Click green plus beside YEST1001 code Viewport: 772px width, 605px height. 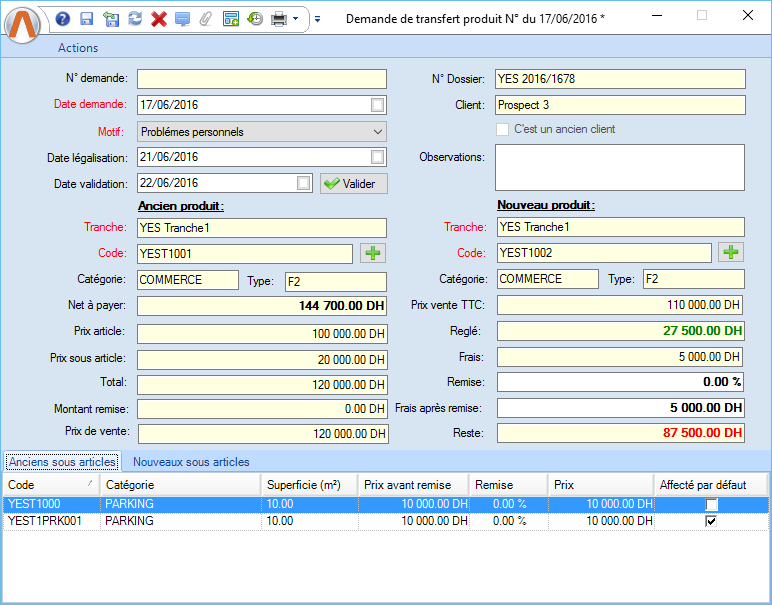click(373, 253)
